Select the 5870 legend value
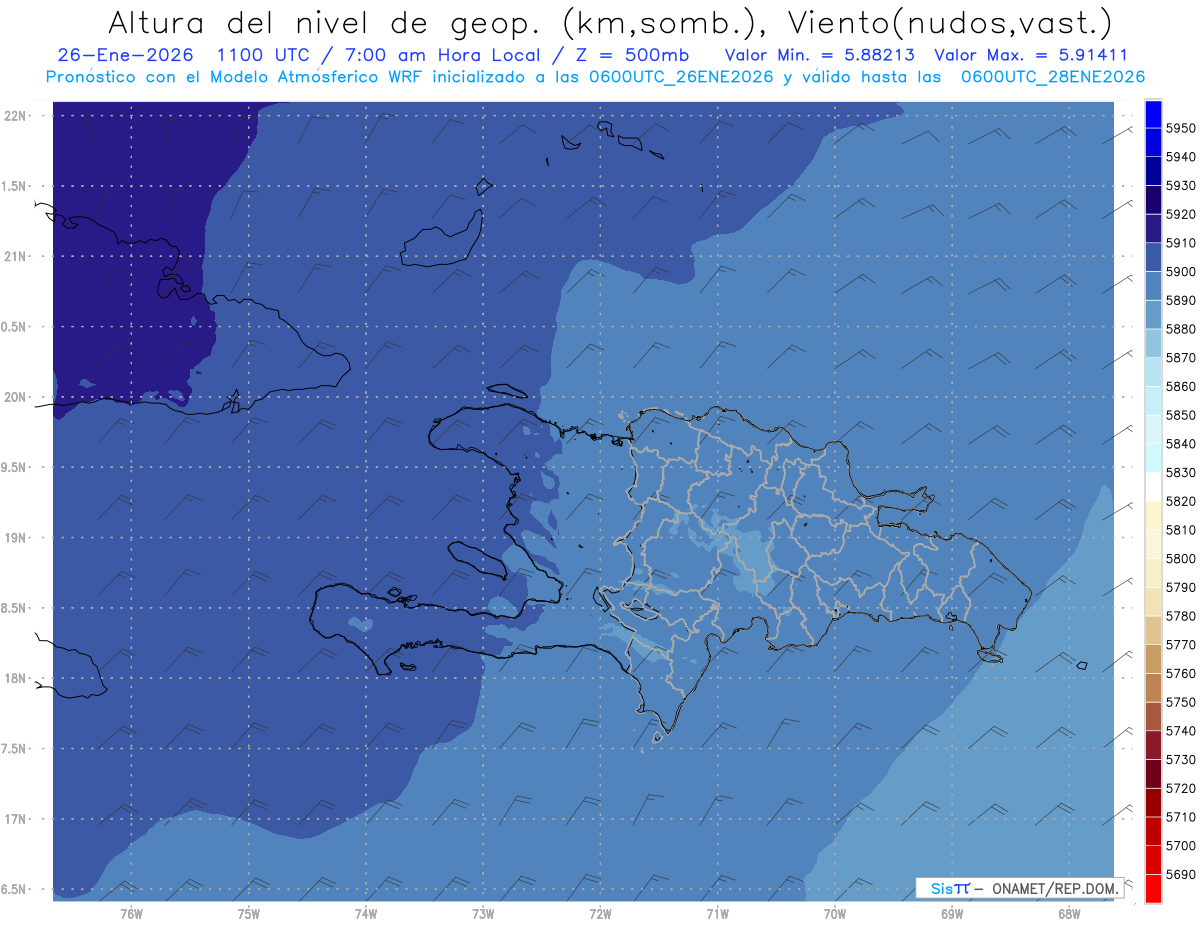 [x=1180, y=358]
